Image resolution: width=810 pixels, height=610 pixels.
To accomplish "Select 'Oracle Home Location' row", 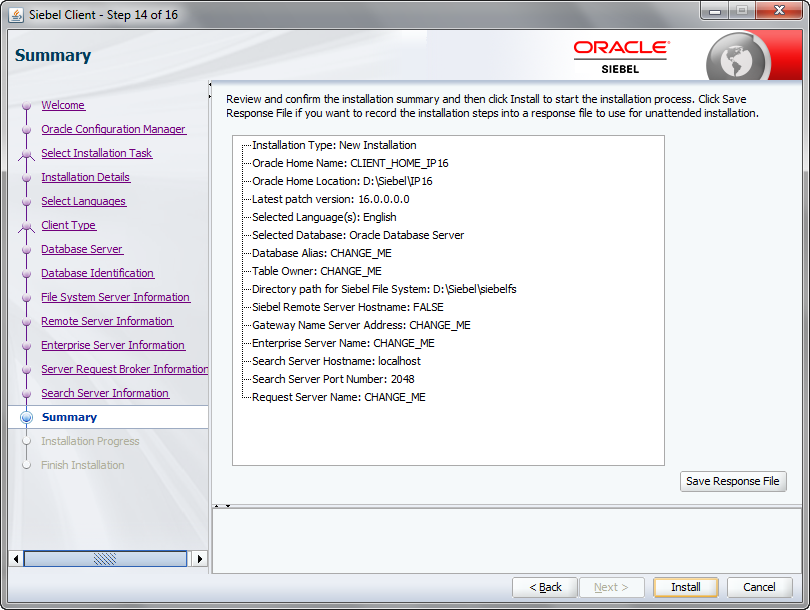I will click(x=342, y=181).
